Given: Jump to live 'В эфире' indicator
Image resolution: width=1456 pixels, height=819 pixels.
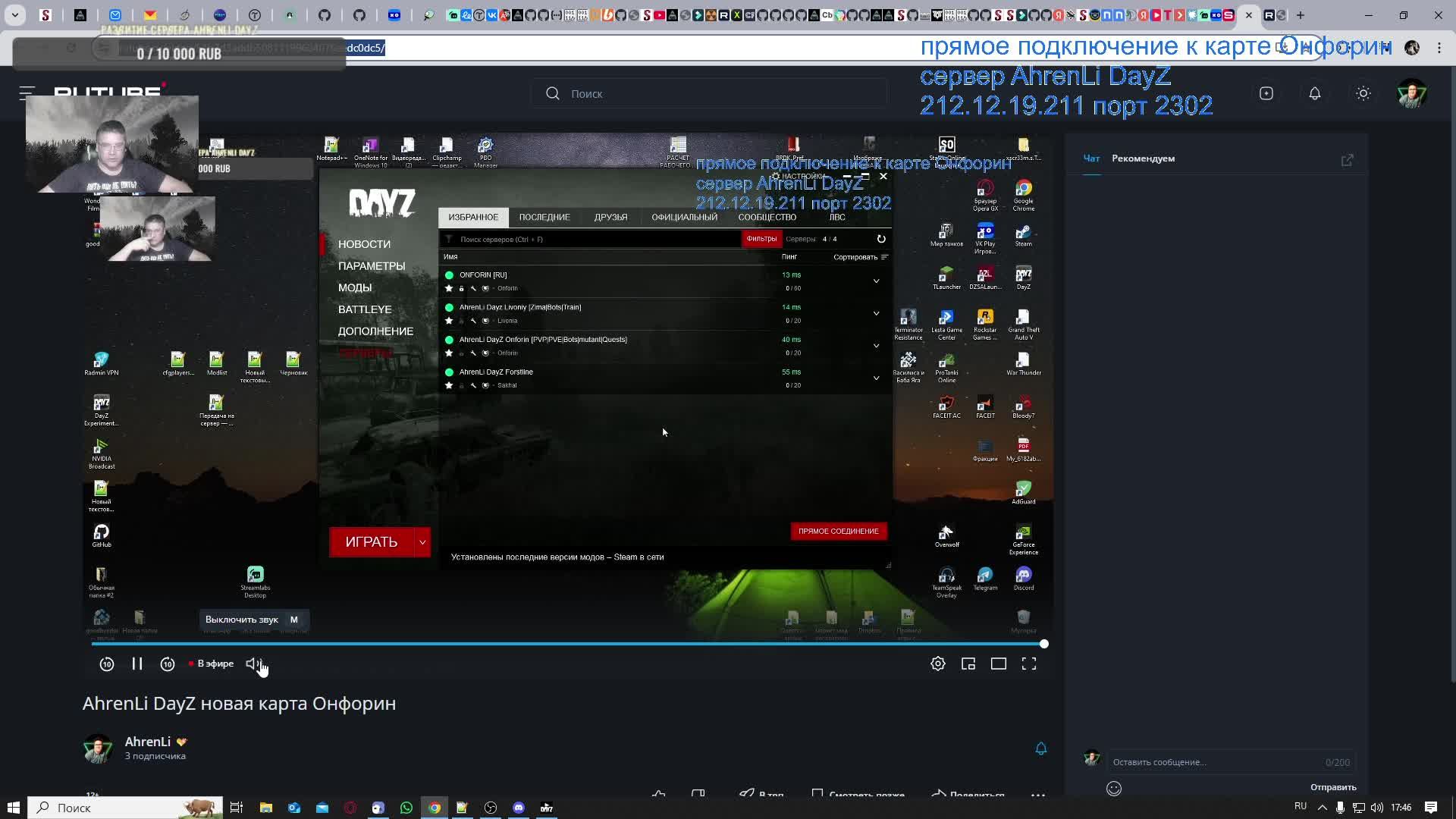Looking at the screenshot, I should [212, 664].
